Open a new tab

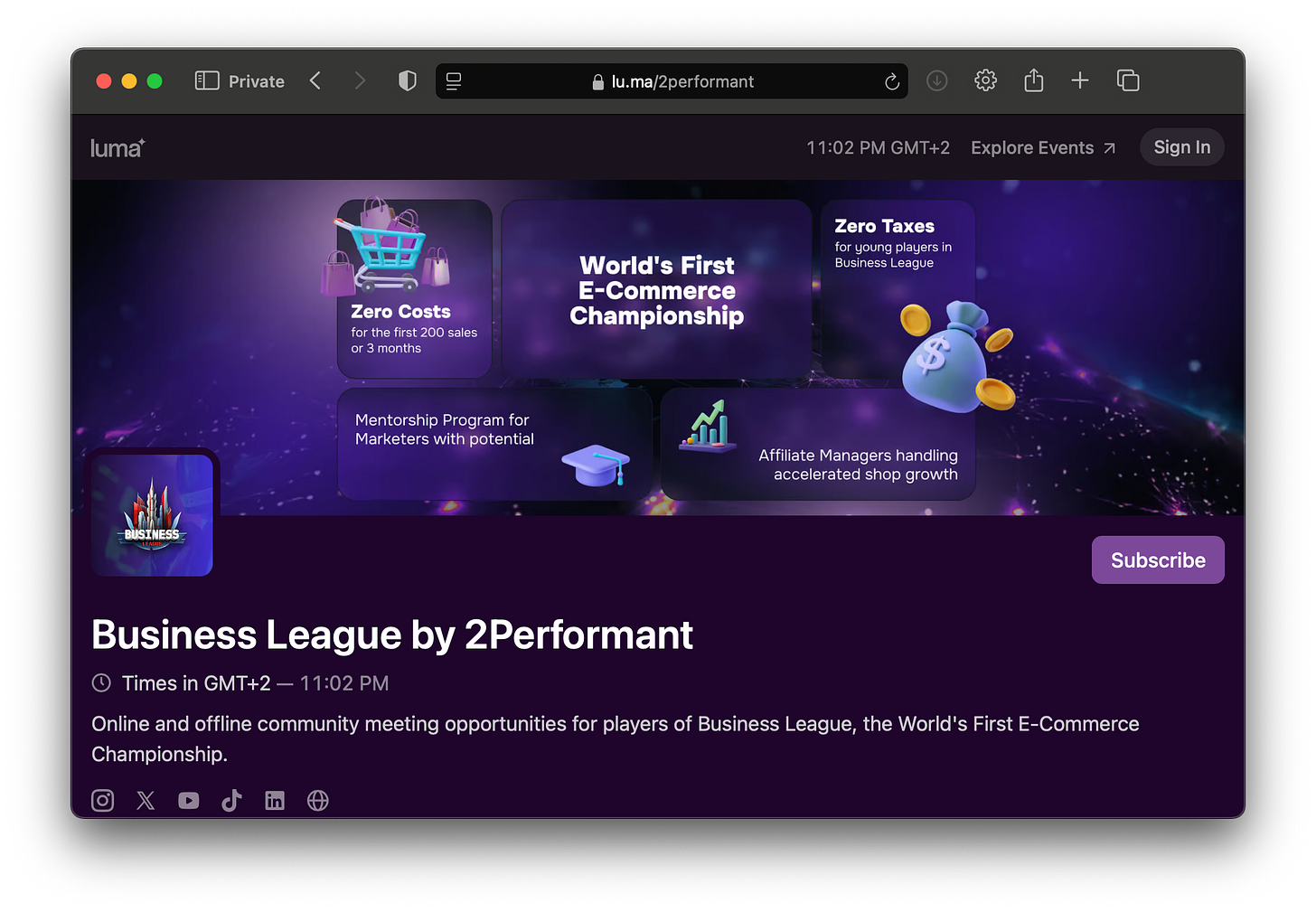pyautogui.click(x=1080, y=81)
